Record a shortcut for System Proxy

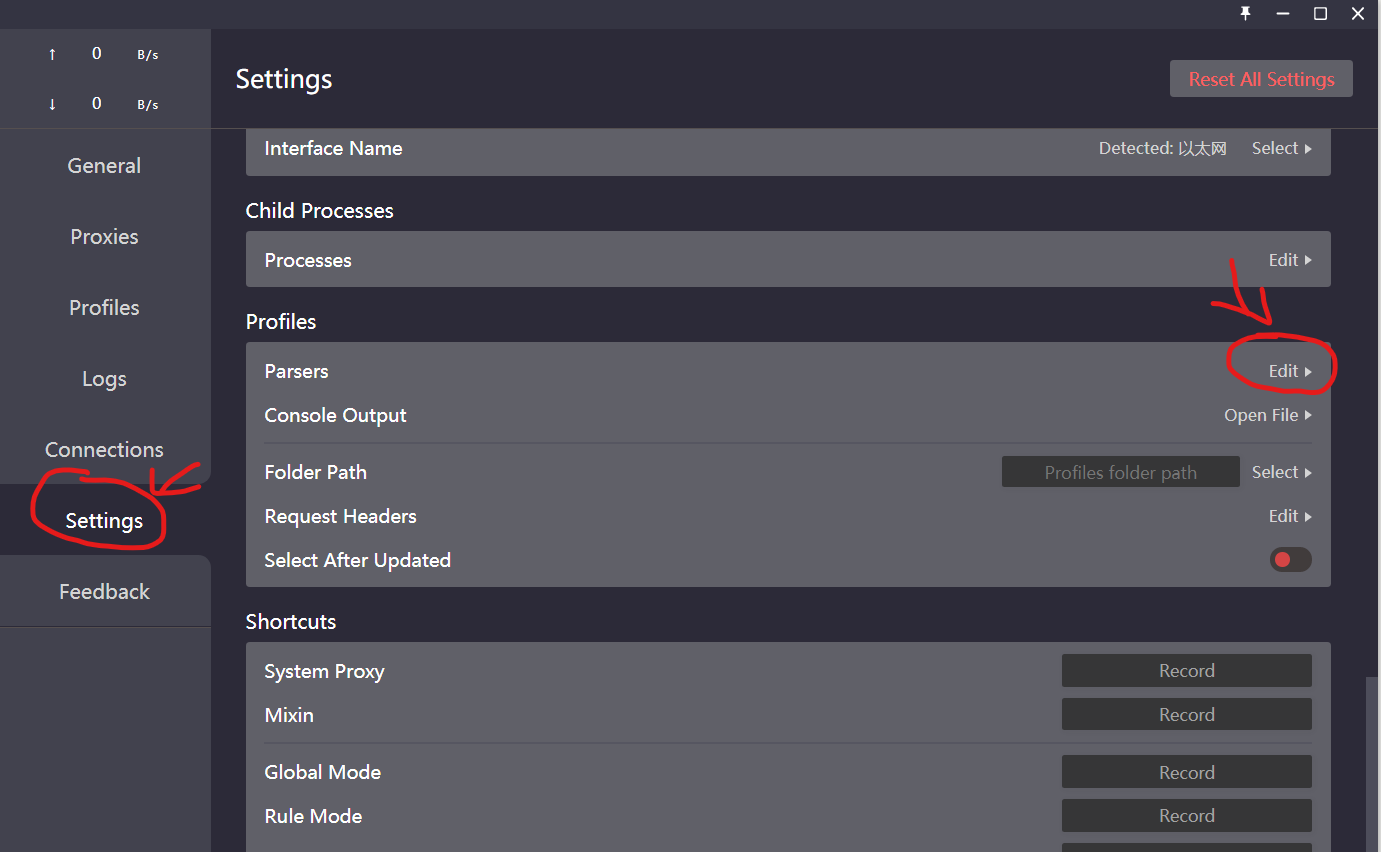pos(1187,671)
